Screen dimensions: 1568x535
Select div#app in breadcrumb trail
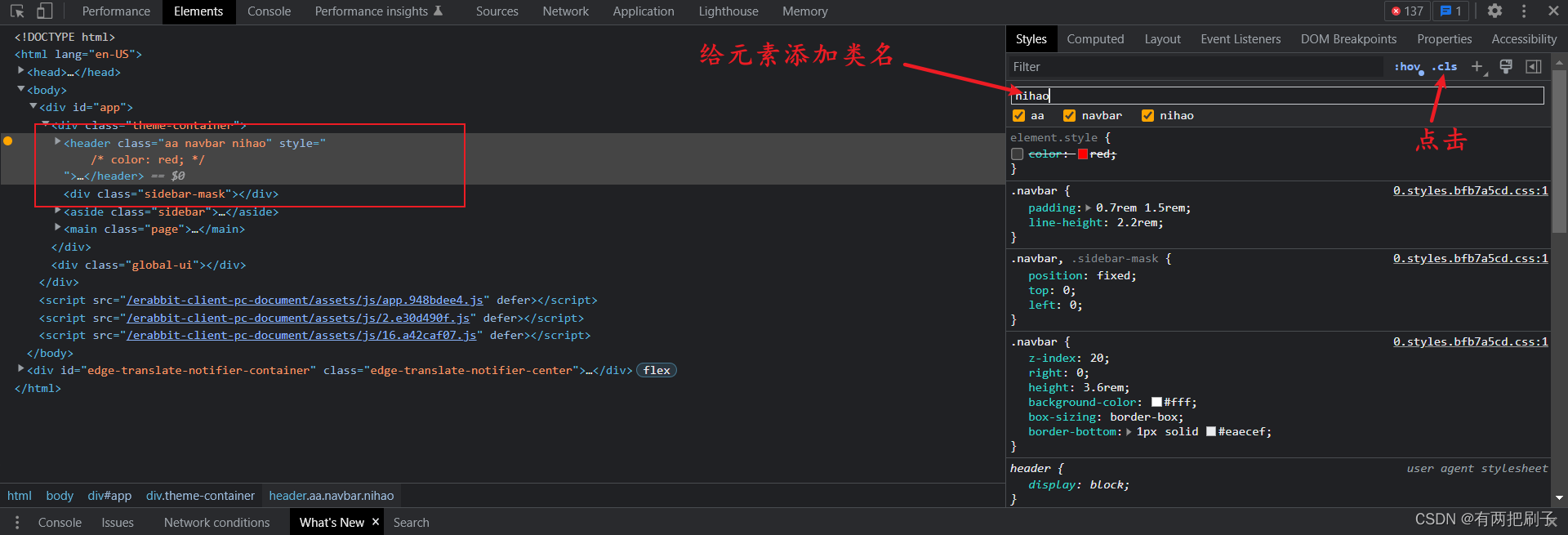[109, 496]
